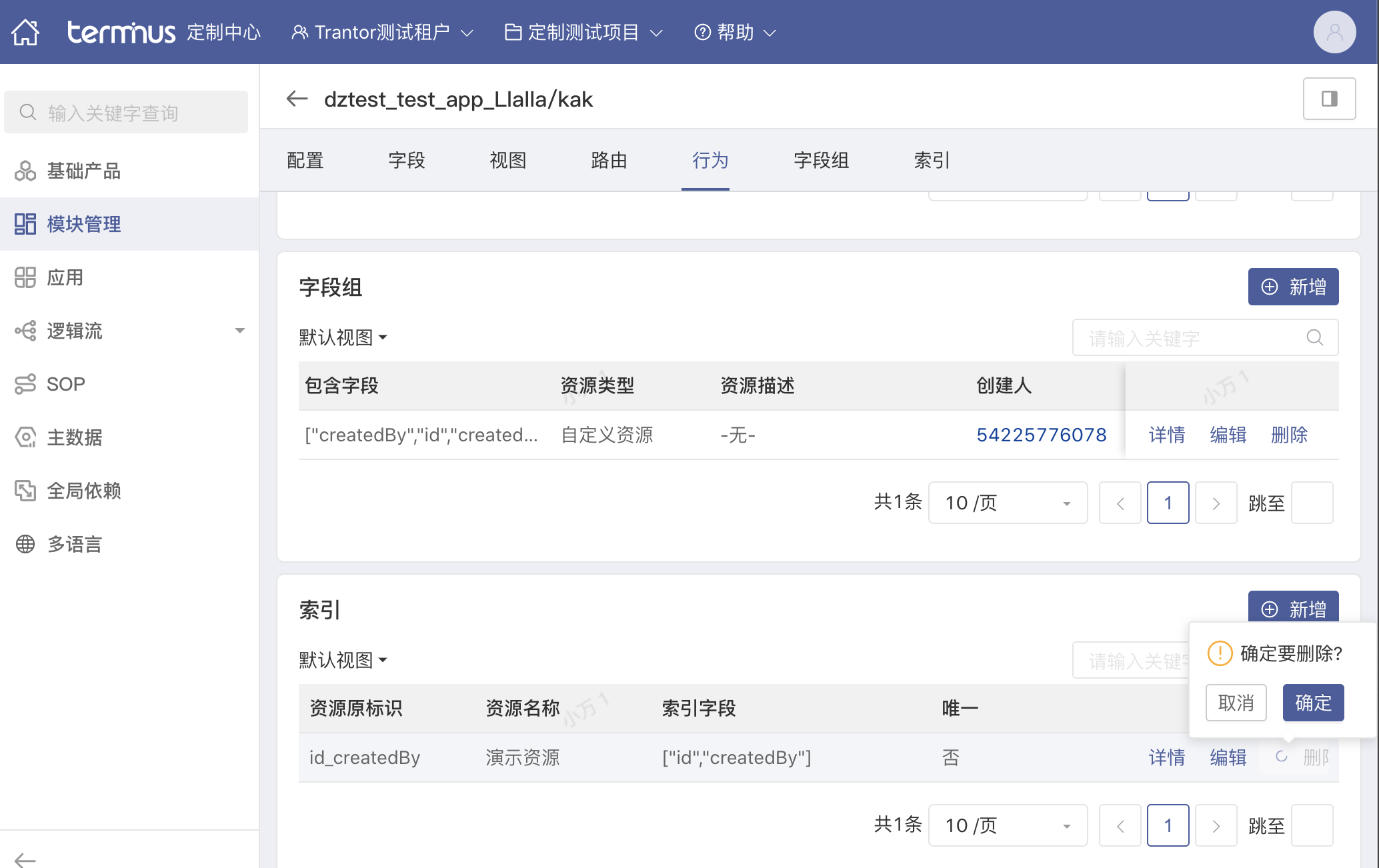Switch to the 字段 tab

tap(407, 160)
